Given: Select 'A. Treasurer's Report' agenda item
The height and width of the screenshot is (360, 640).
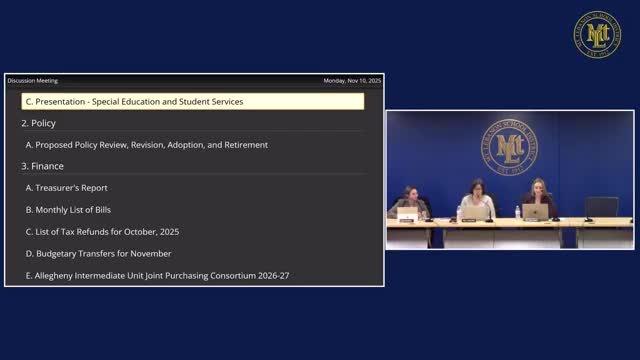Looking at the screenshot, I should tap(67, 188).
